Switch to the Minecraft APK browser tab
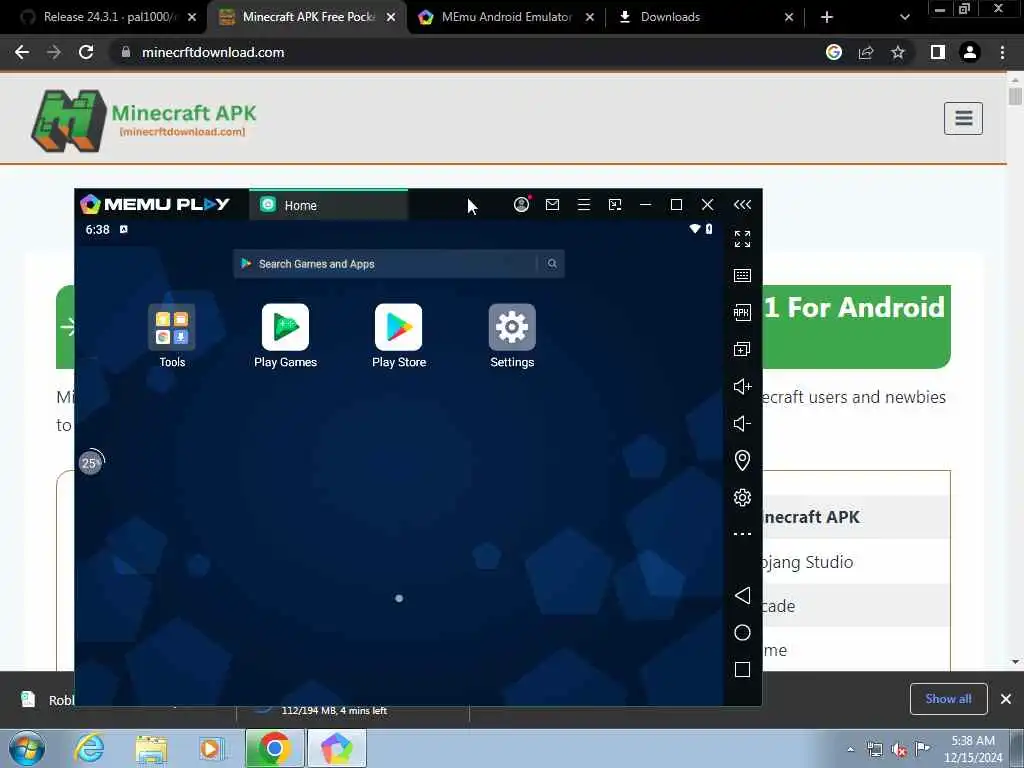This screenshot has height=768, width=1024. (x=307, y=17)
